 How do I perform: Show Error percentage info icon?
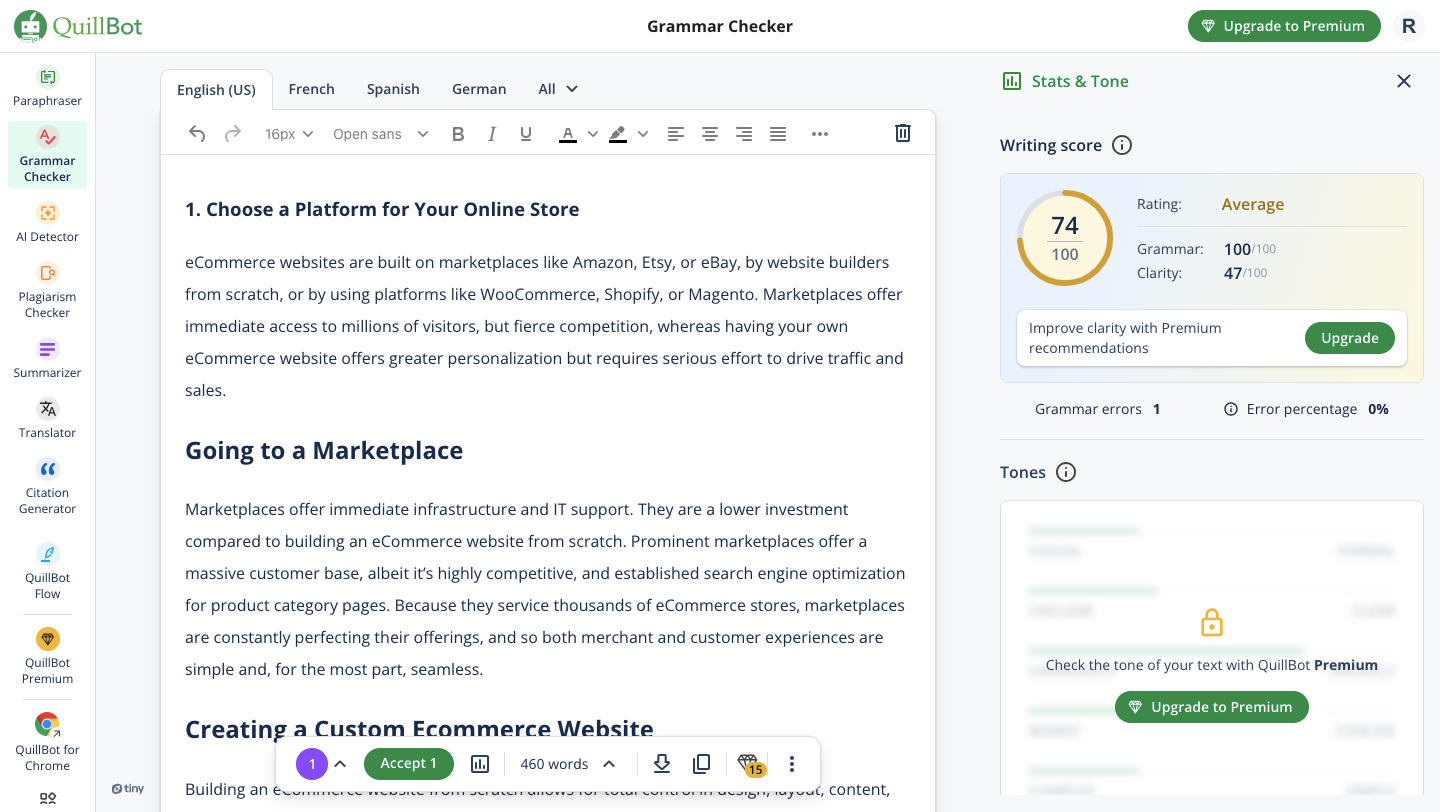tap(1231, 409)
